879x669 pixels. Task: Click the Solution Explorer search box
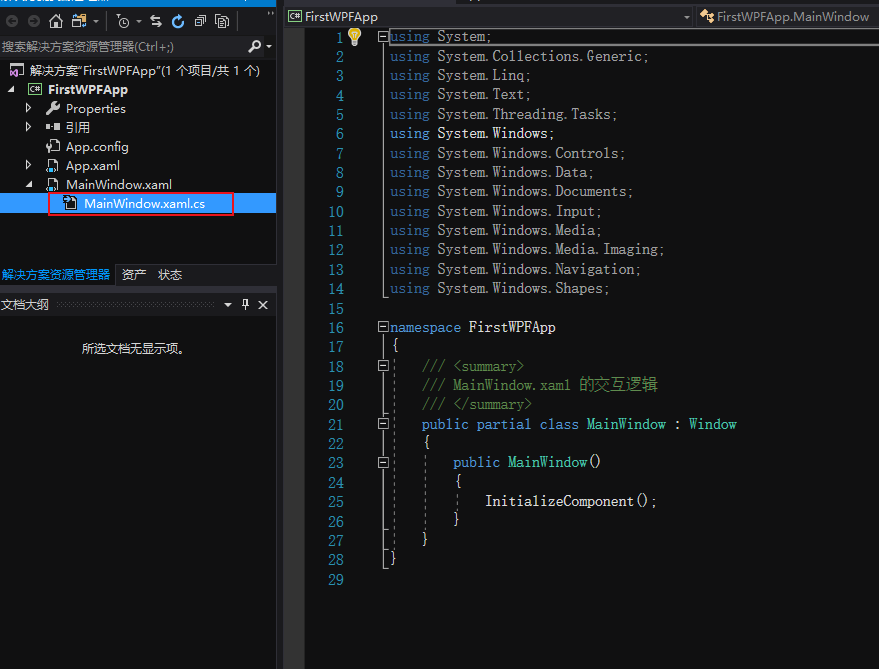(120, 46)
